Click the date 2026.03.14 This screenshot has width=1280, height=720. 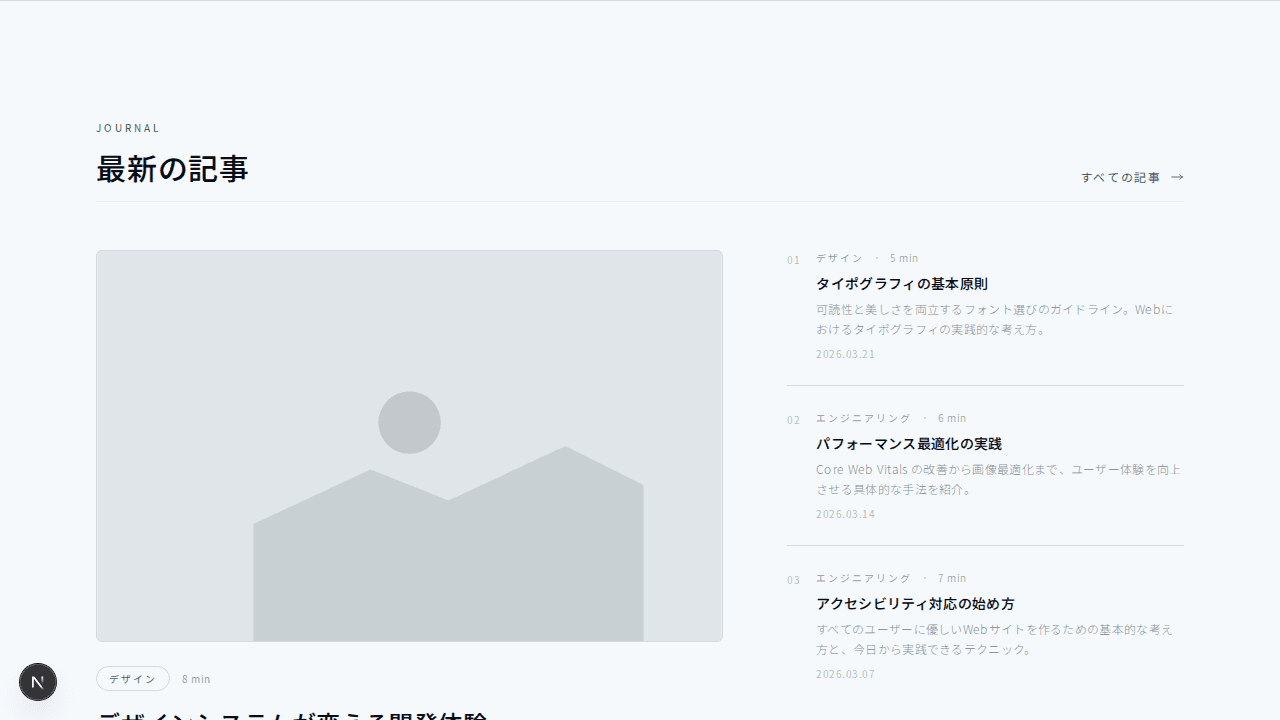pyautogui.click(x=845, y=514)
